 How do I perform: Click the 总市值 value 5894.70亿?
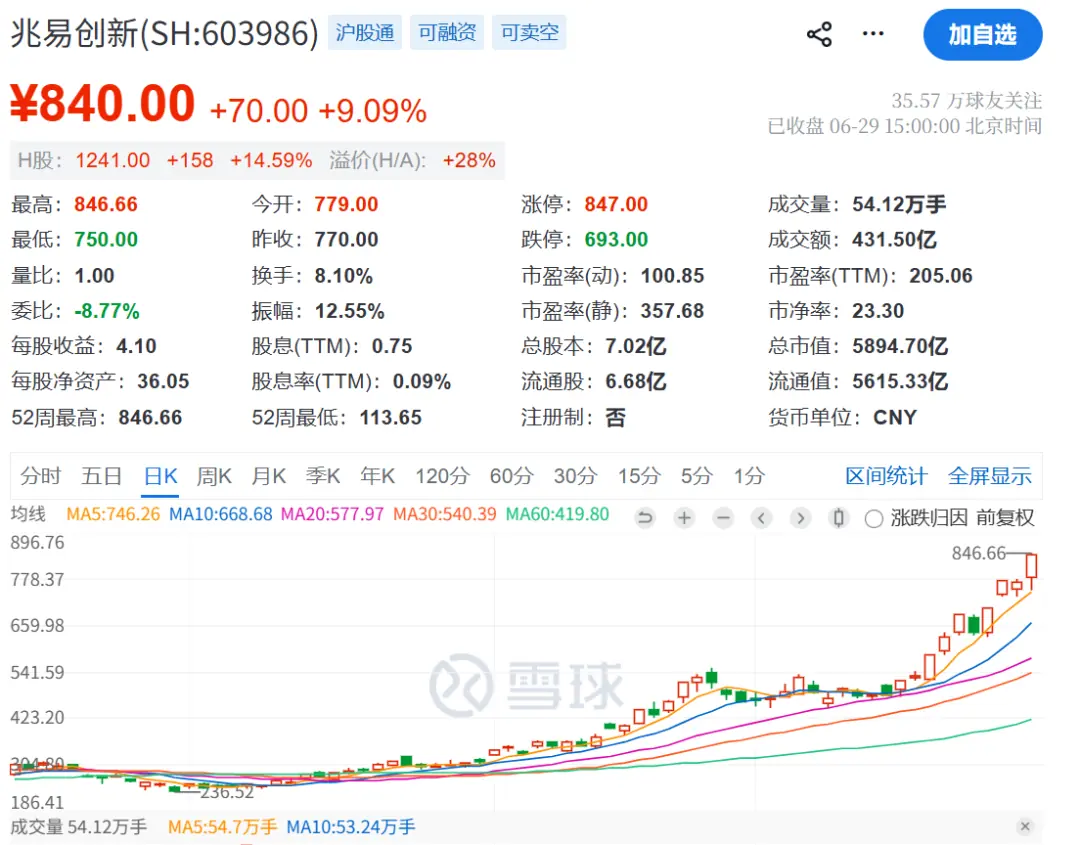click(900, 346)
